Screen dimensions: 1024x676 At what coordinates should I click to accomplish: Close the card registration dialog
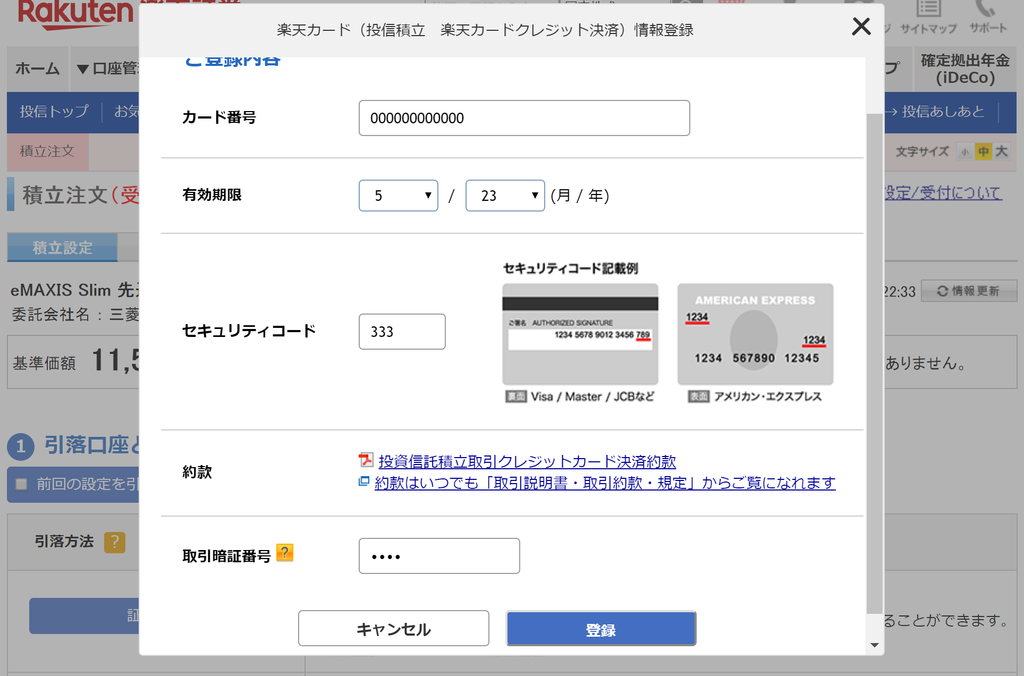point(861,27)
